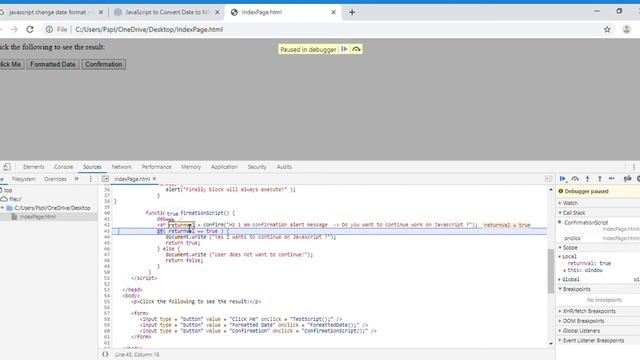Toggle the navigator sidebar icon
Screen dimensions: 640x360
[x=105, y=179]
